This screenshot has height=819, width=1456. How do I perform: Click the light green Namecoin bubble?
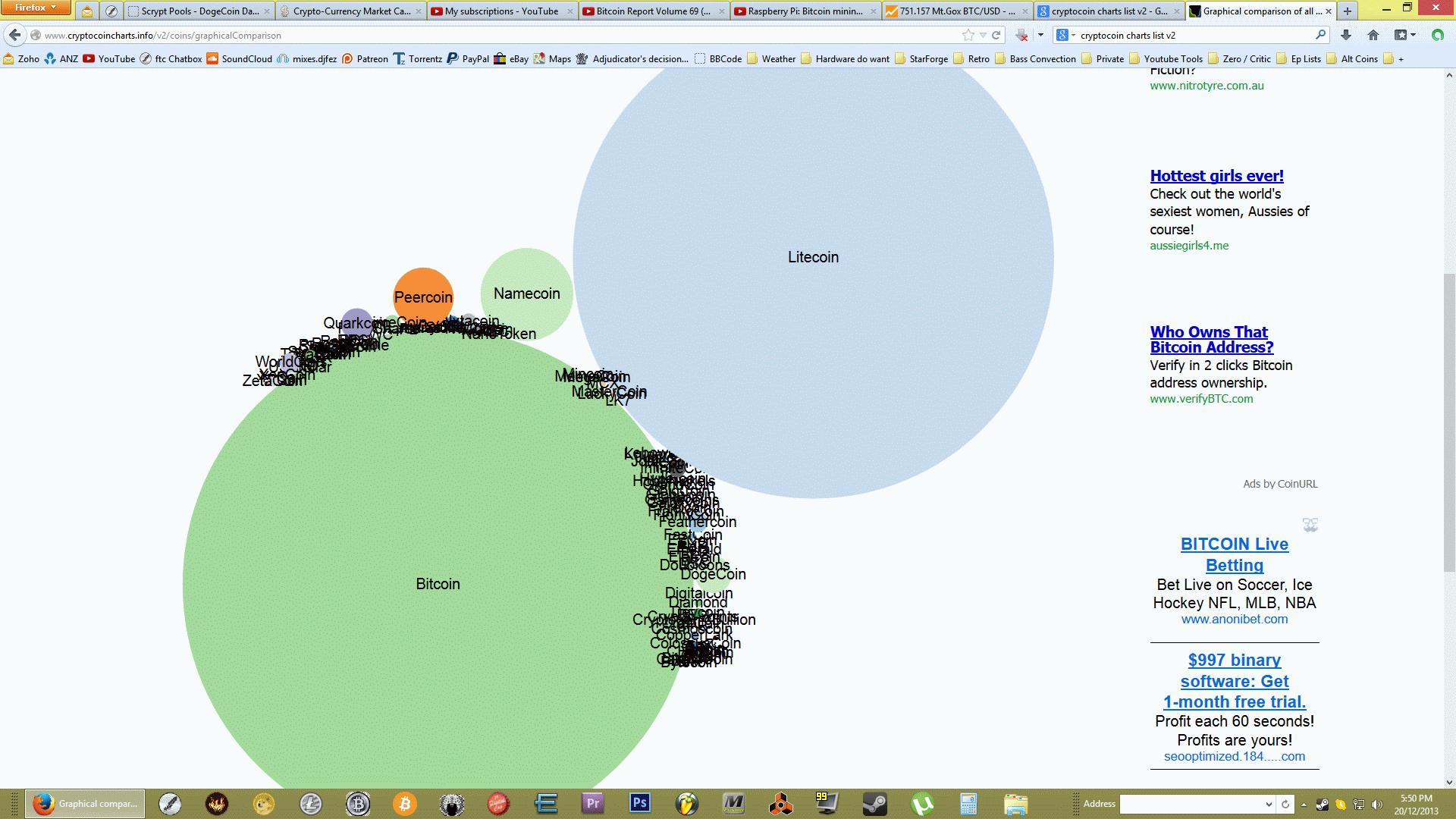click(526, 293)
